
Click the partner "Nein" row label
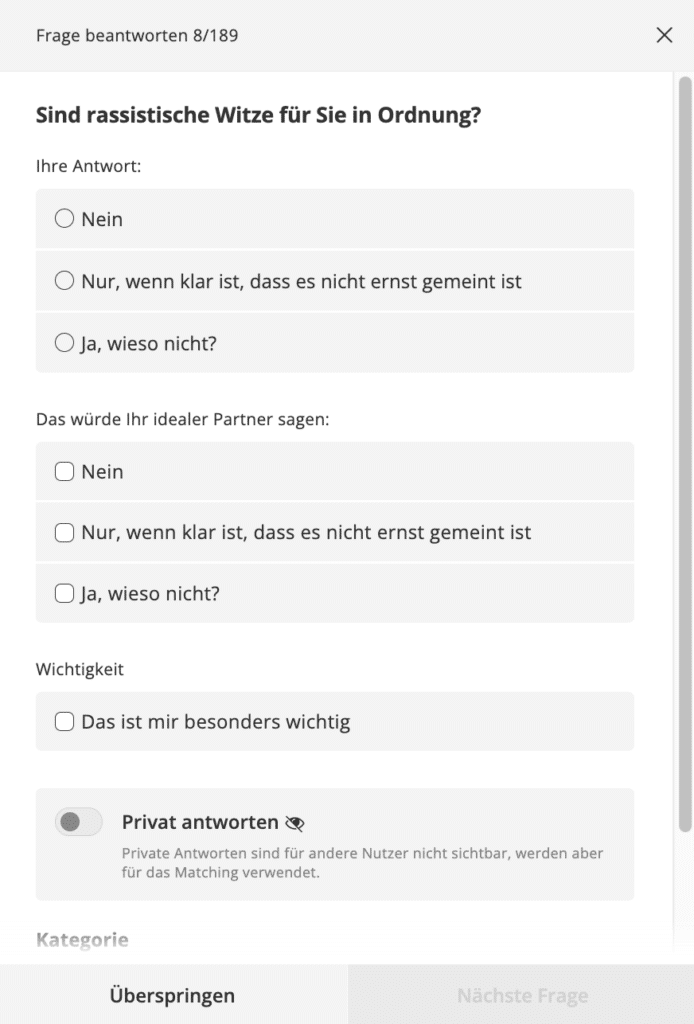coord(103,472)
